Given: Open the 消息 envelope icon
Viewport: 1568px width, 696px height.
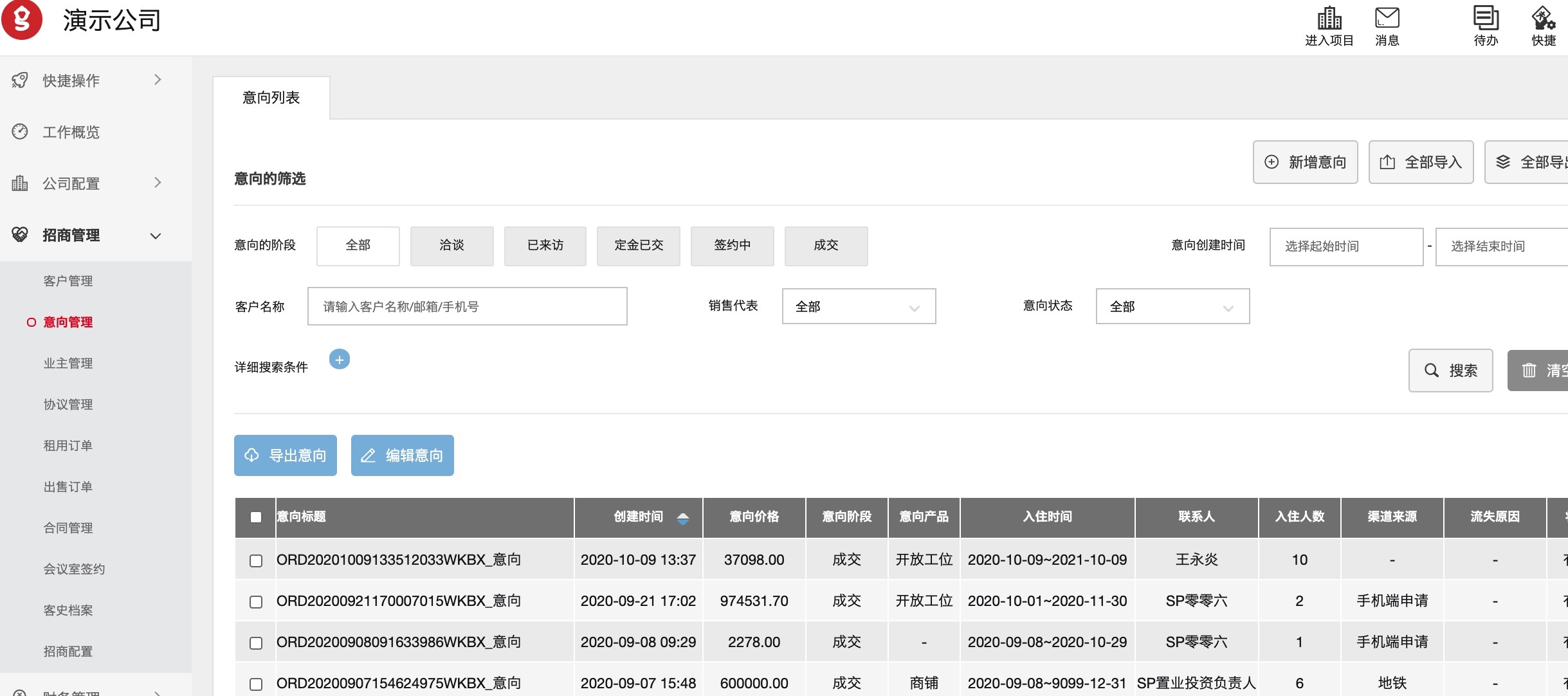Looking at the screenshot, I should pyautogui.click(x=1387, y=18).
